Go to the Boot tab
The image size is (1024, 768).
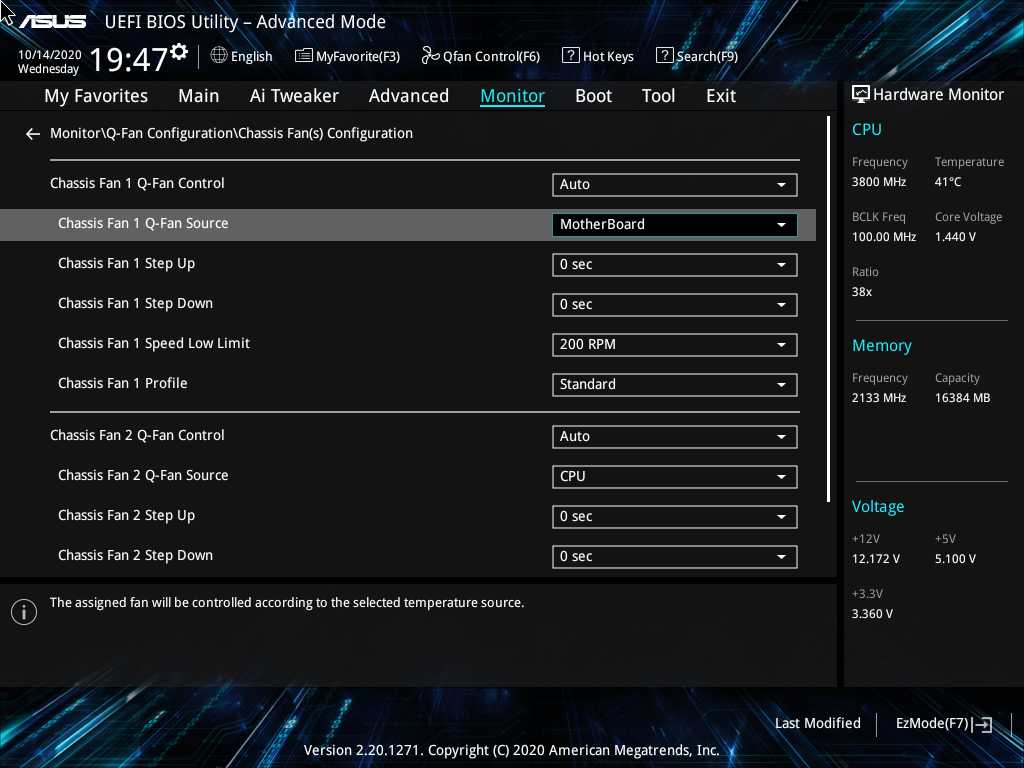(x=594, y=96)
